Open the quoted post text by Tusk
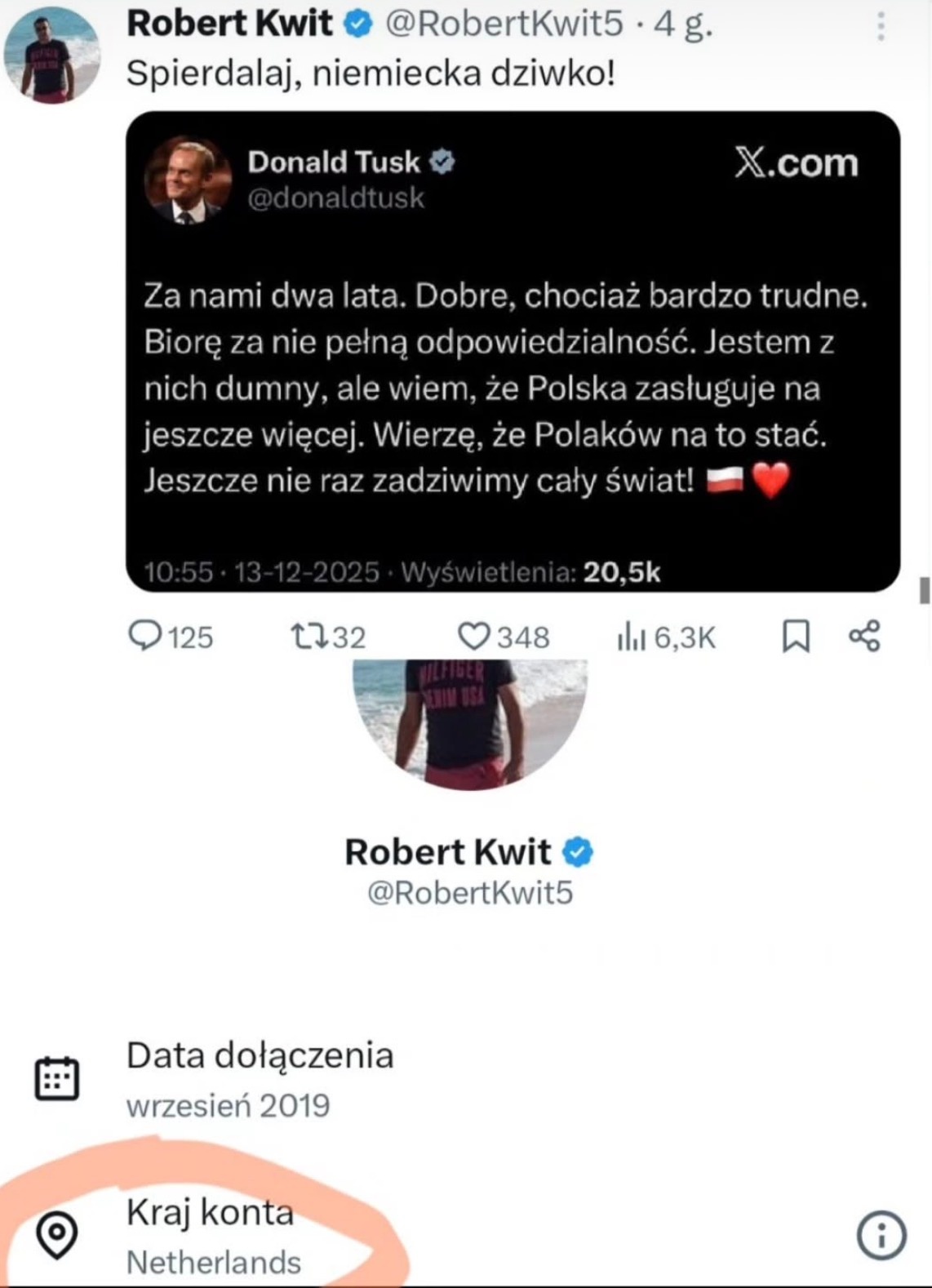932x1288 pixels. tap(504, 388)
